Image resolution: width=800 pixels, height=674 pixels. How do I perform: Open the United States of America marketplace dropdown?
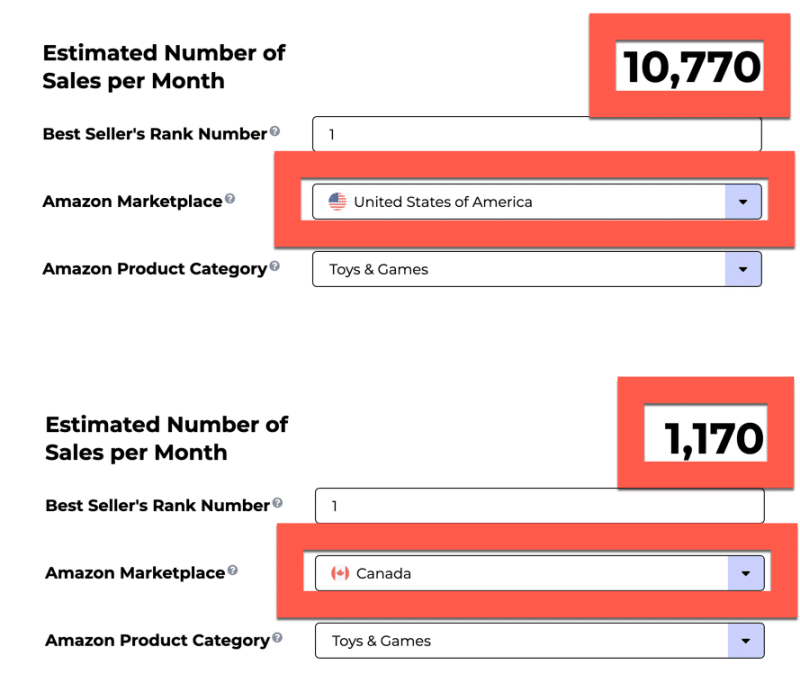tap(744, 201)
